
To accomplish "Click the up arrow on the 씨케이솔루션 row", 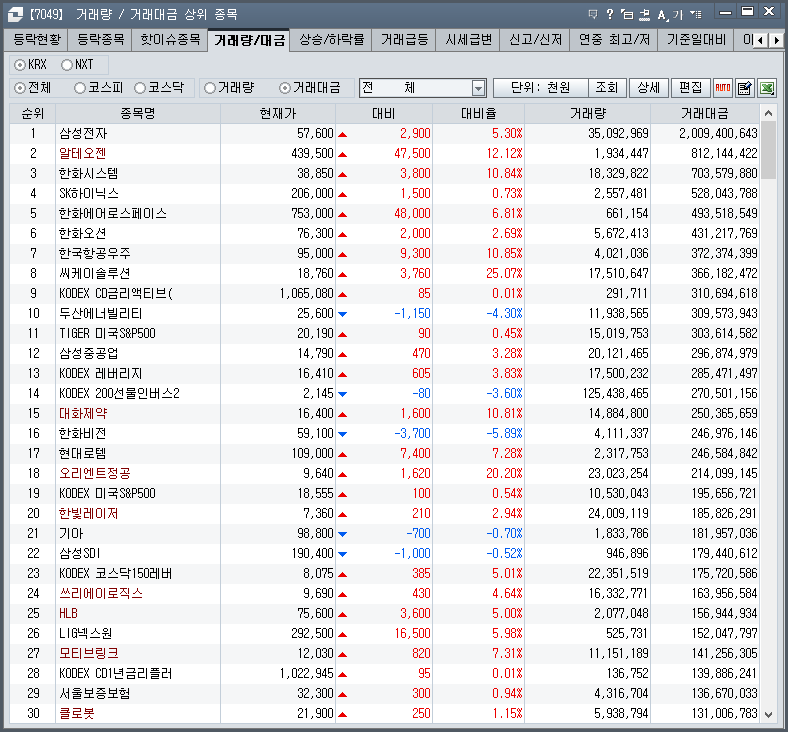I will [x=343, y=274].
